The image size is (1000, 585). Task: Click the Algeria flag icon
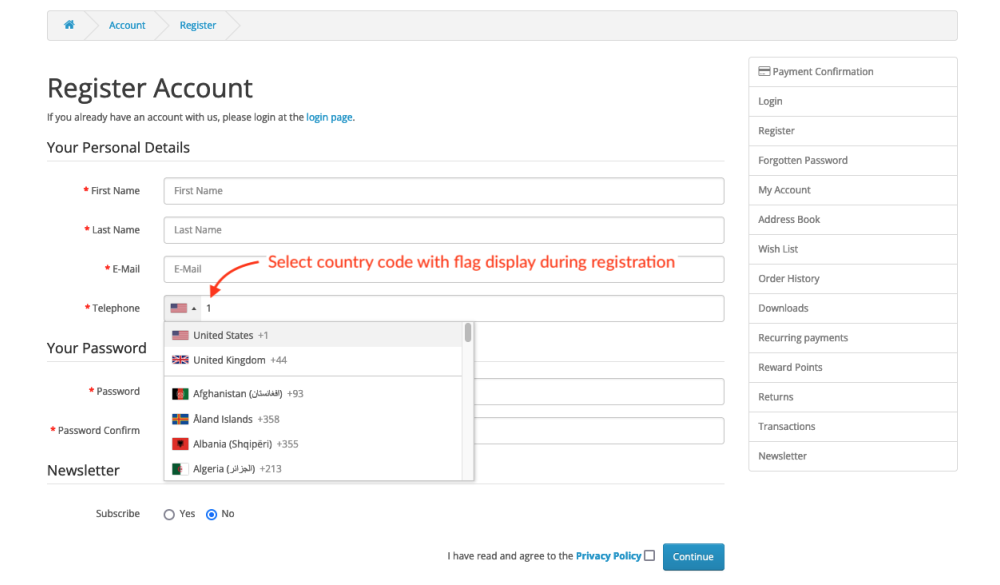(180, 469)
